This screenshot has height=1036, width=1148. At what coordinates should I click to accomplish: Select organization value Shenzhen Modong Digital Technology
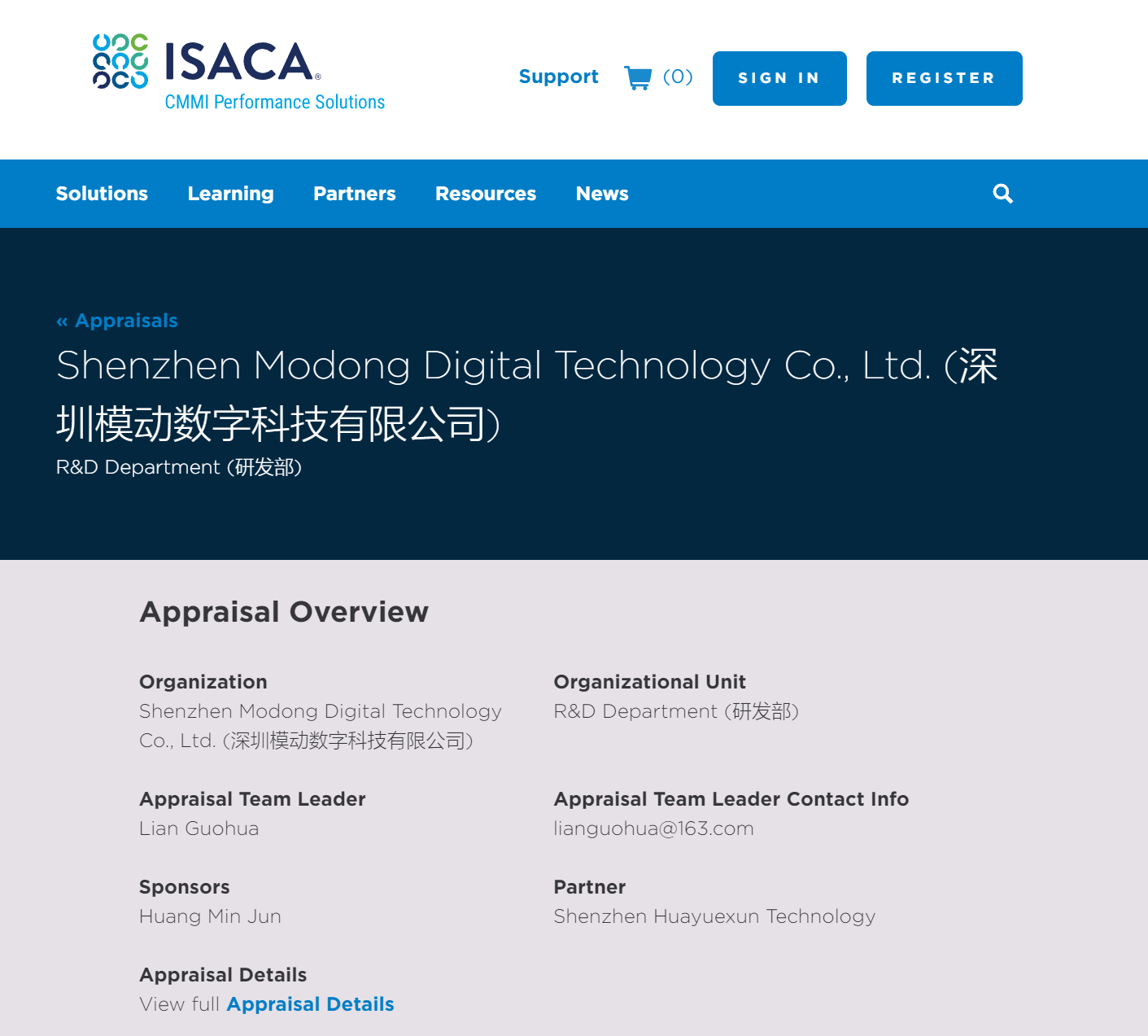(321, 726)
